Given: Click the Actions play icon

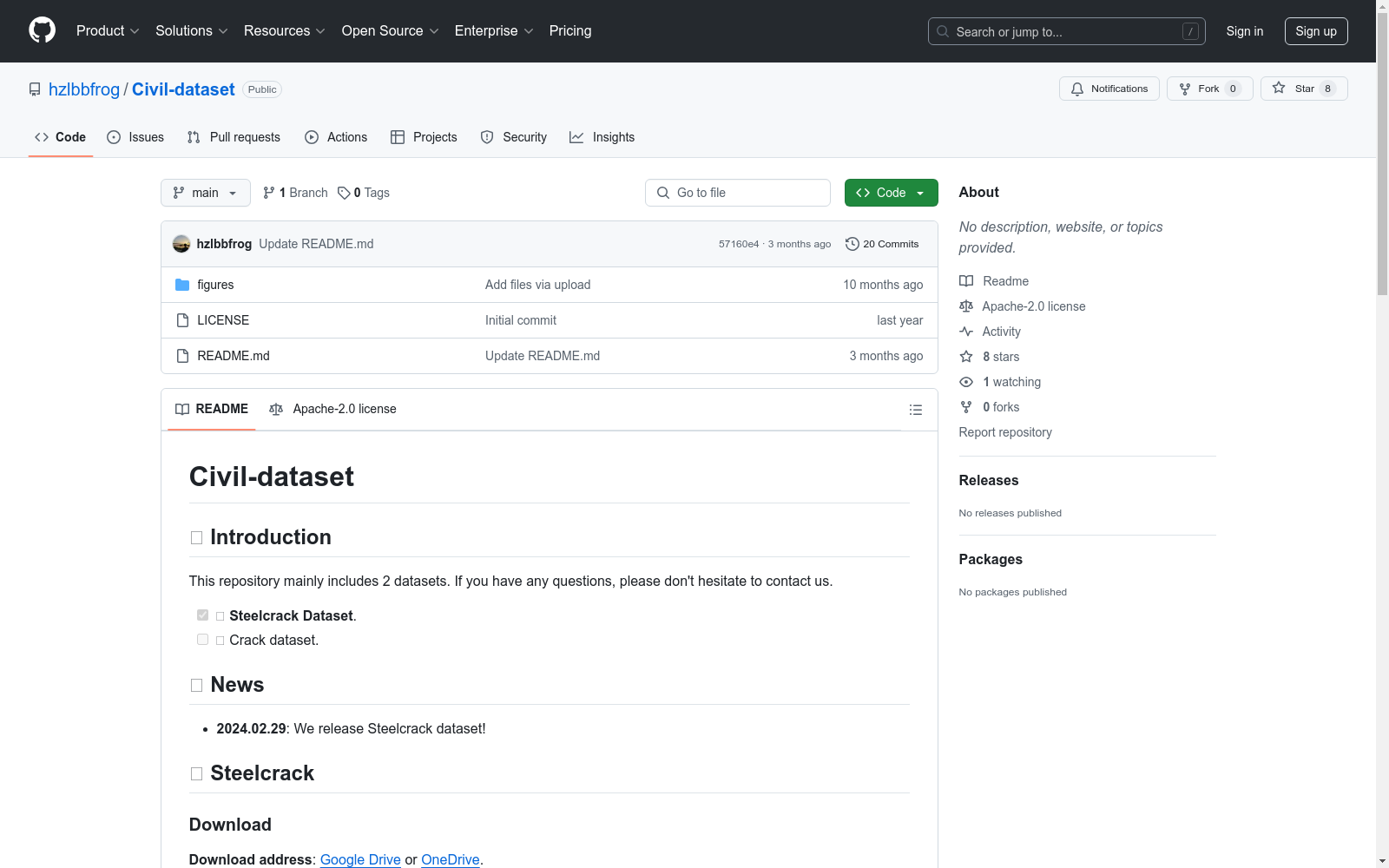Looking at the screenshot, I should [312, 137].
